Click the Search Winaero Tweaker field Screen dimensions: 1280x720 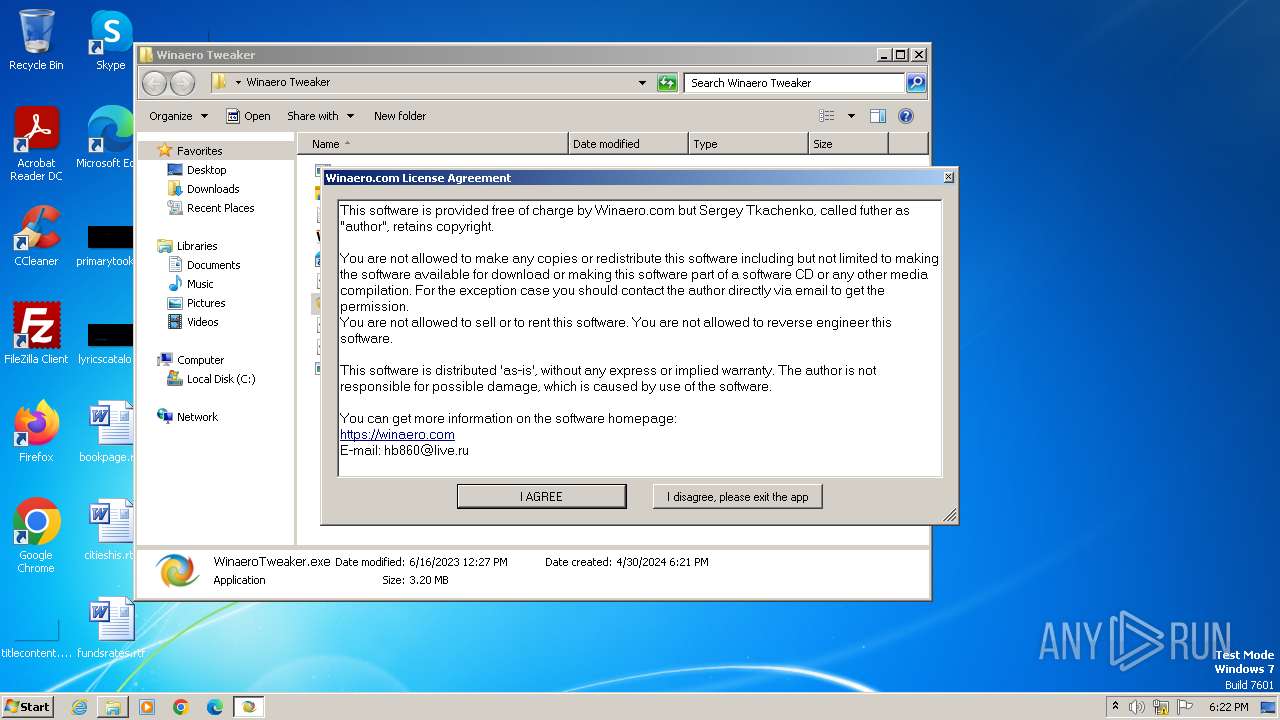pos(795,83)
